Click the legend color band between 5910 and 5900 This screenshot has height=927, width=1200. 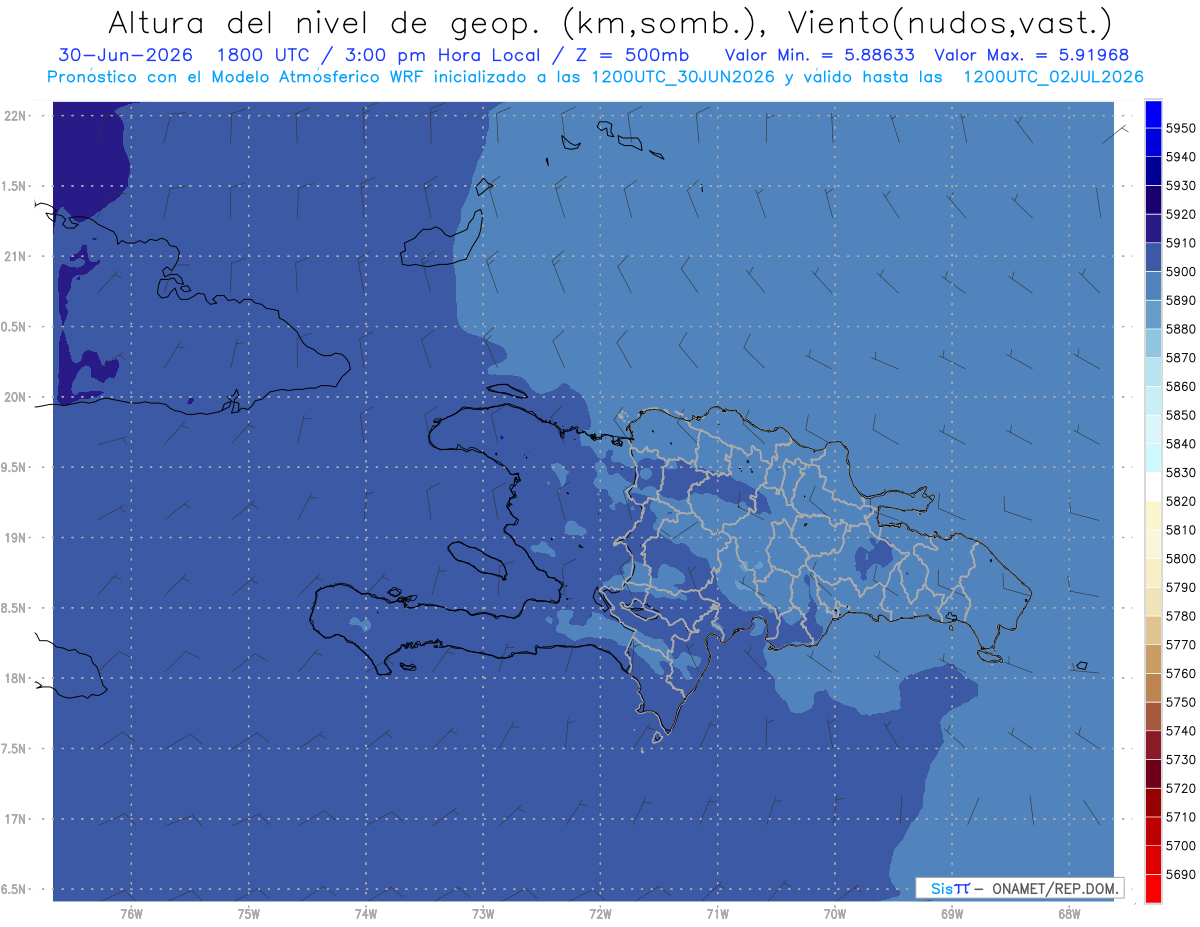[1153, 257]
